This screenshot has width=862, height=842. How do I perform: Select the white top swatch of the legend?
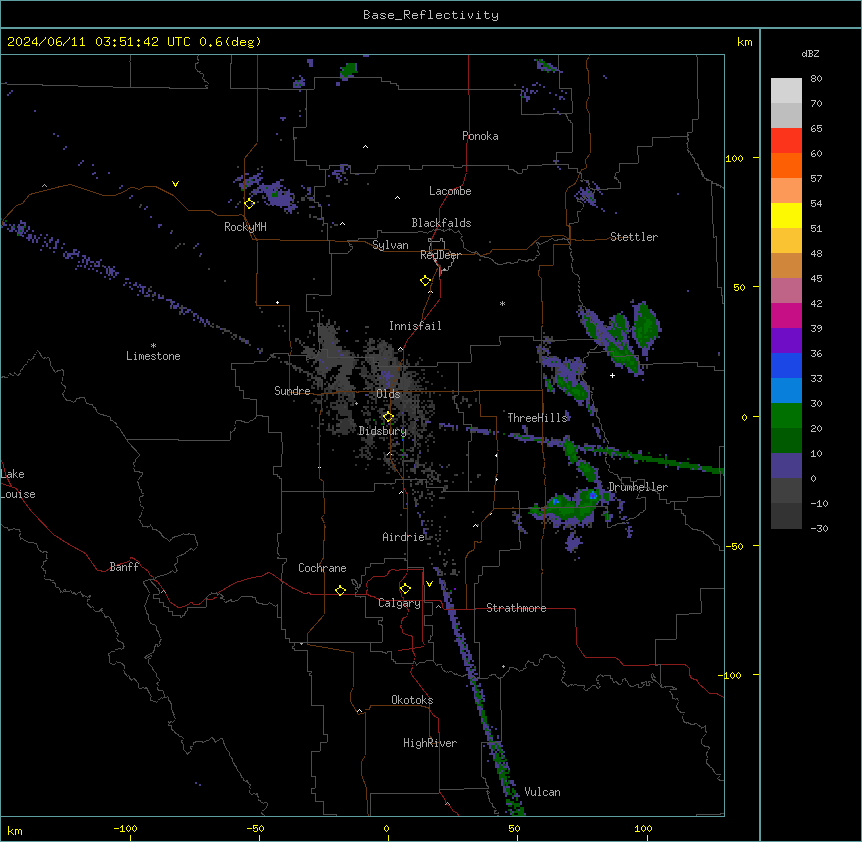tap(786, 91)
